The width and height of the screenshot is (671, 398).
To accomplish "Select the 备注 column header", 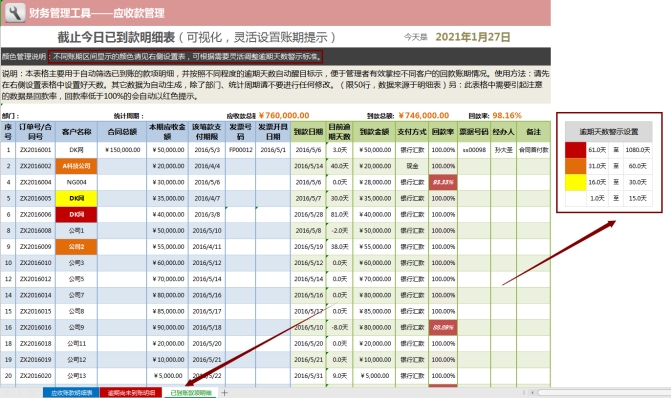I will pyautogui.click(x=533, y=132).
